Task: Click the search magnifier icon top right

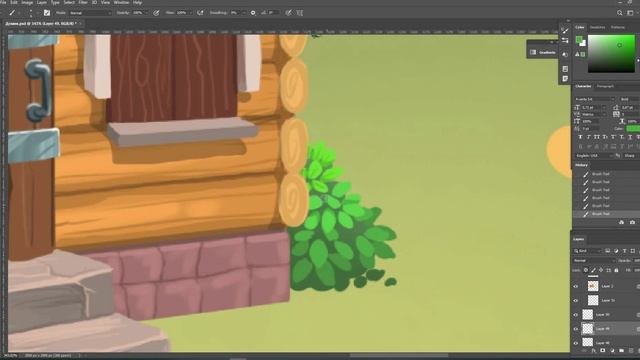Action: pyautogui.click(x=620, y=13)
